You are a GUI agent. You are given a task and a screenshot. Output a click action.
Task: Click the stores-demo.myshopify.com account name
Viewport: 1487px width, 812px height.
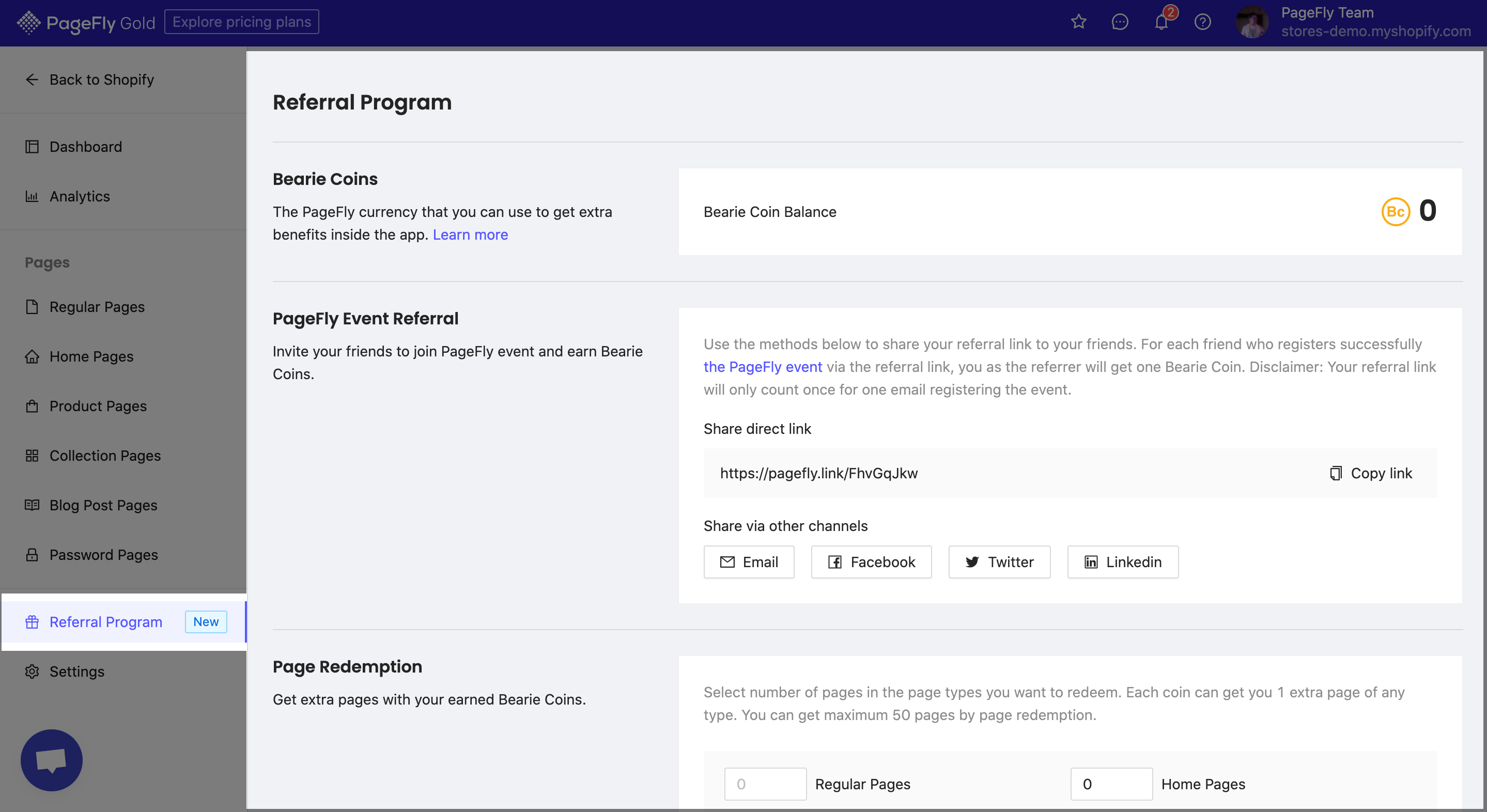coord(1375,31)
